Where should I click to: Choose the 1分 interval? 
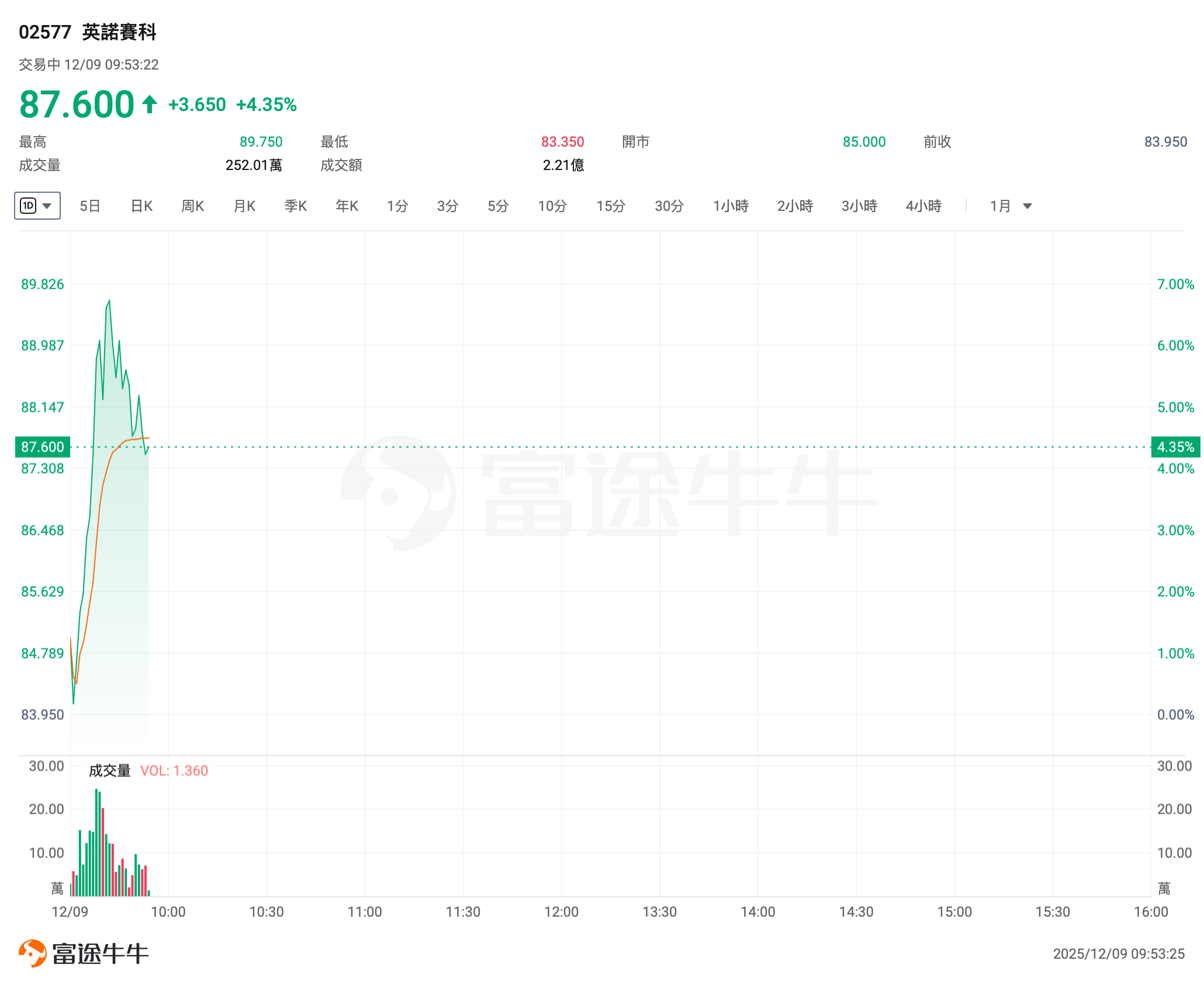[x=397, y=206]
